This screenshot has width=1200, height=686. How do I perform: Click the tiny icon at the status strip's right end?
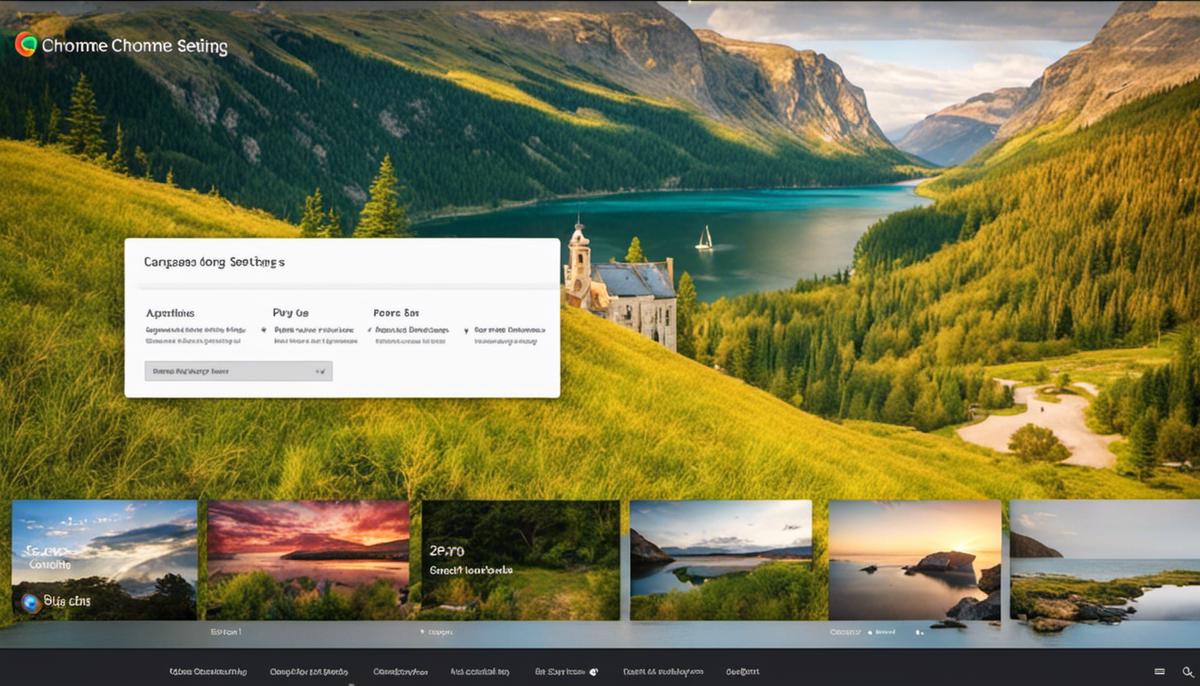pos(918,631)
